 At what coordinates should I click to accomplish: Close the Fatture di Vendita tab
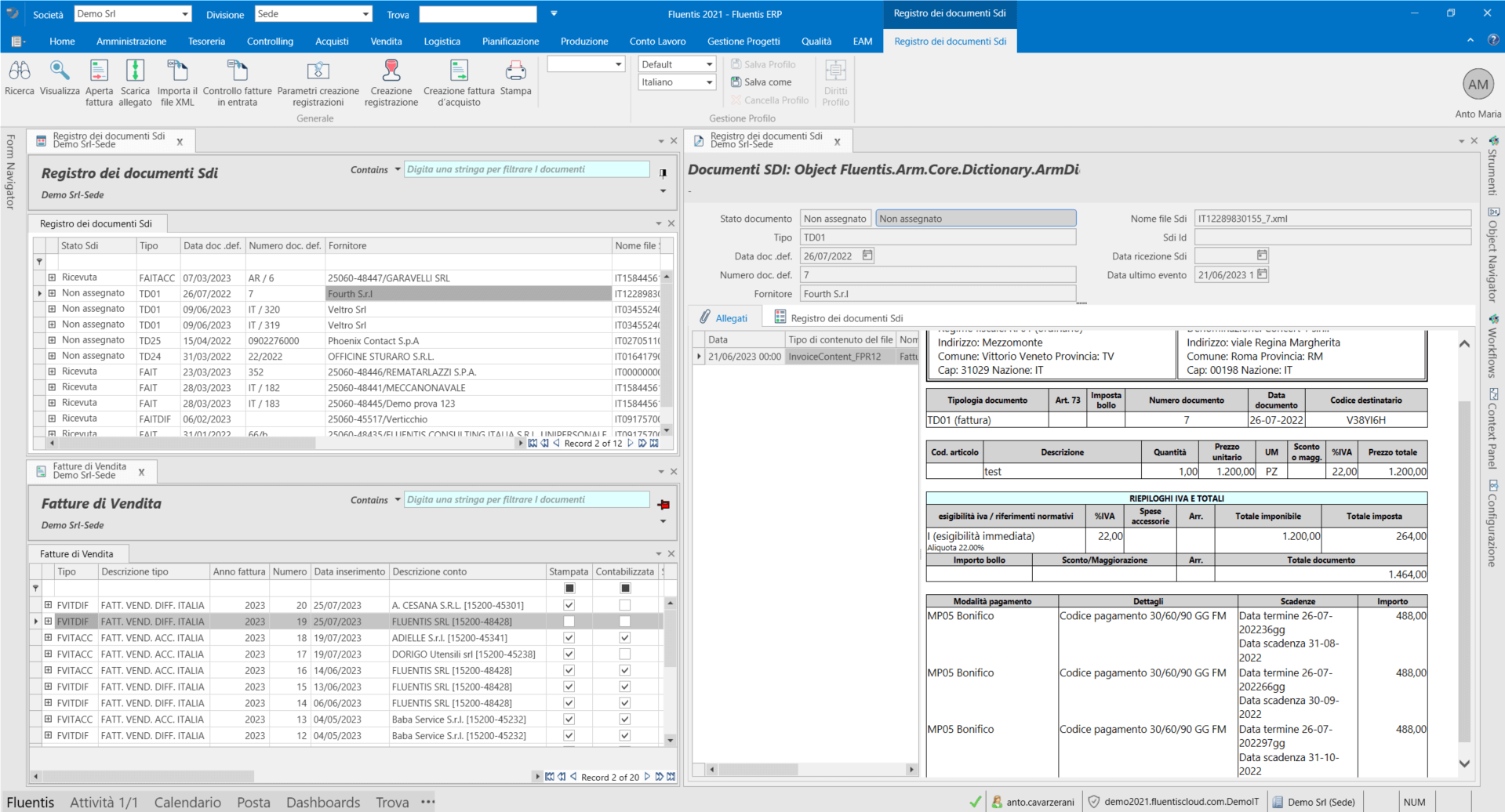142,472
